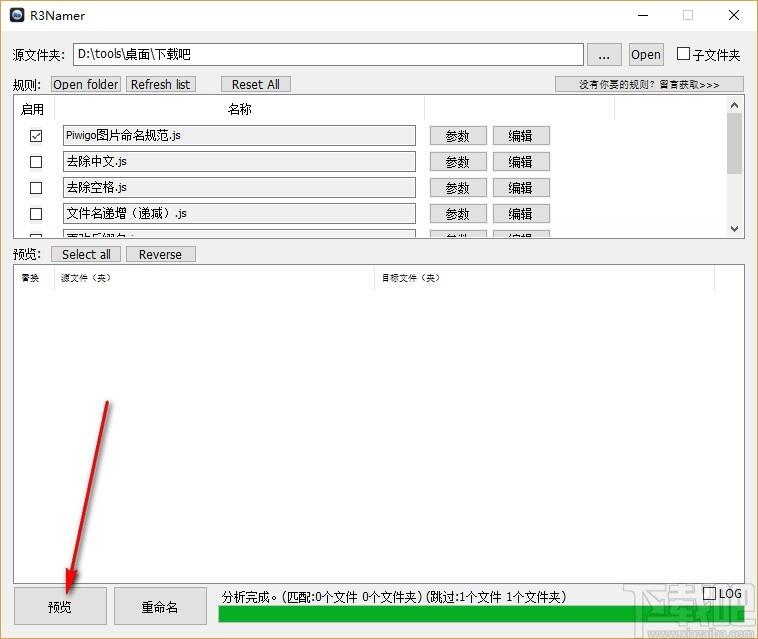Viewport: 758px width, 639px height.
Task: Toggle the LOG checkbox
Action: pyautogui.click(x=709, y=593)
